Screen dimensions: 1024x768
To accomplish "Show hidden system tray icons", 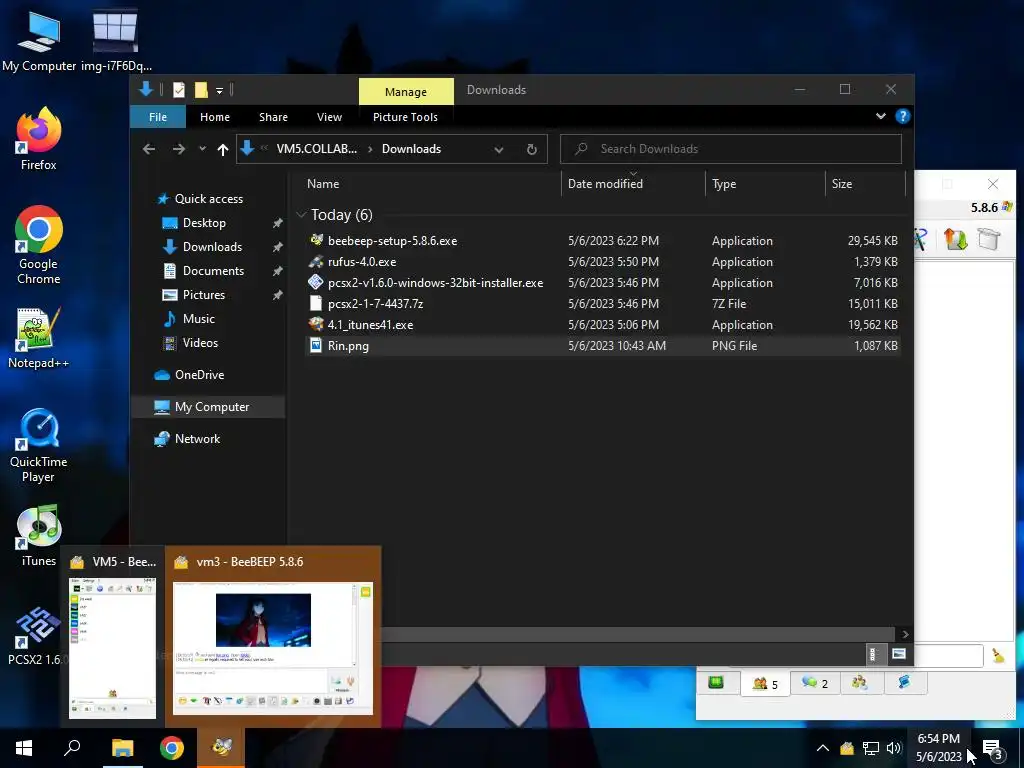I will point(823,748).
